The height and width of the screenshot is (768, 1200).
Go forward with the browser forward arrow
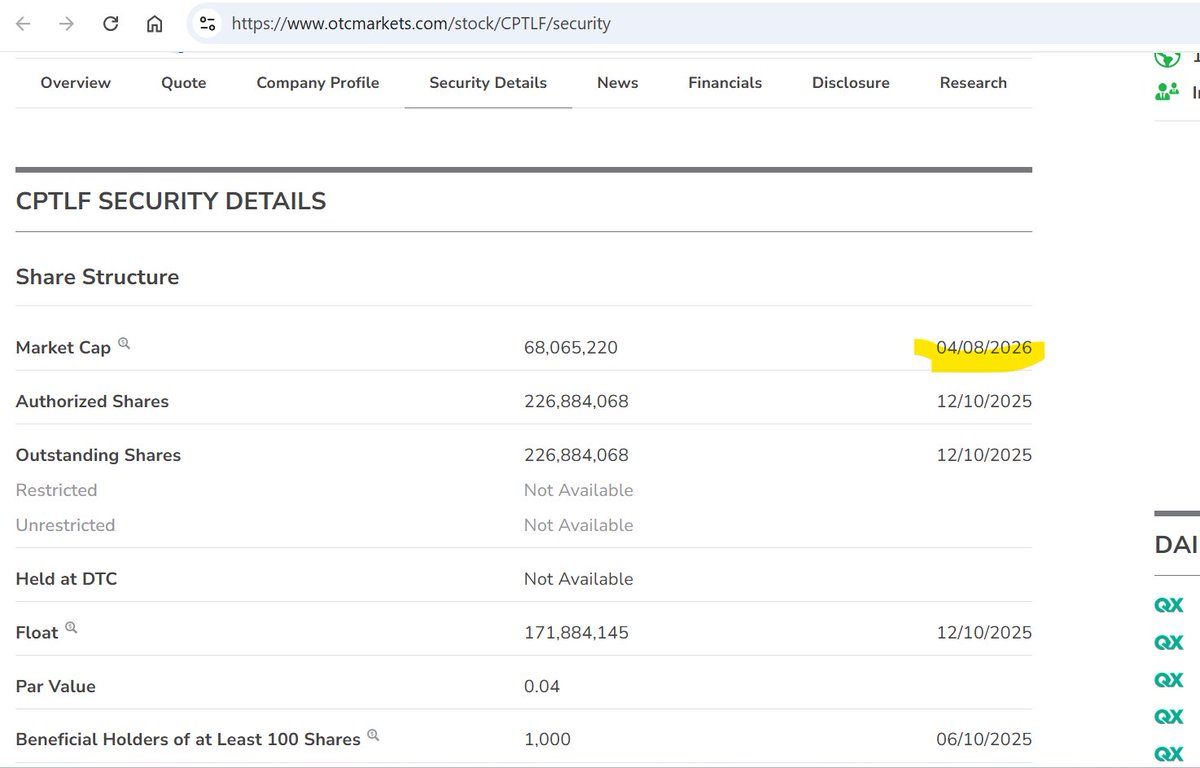(66, 23)
